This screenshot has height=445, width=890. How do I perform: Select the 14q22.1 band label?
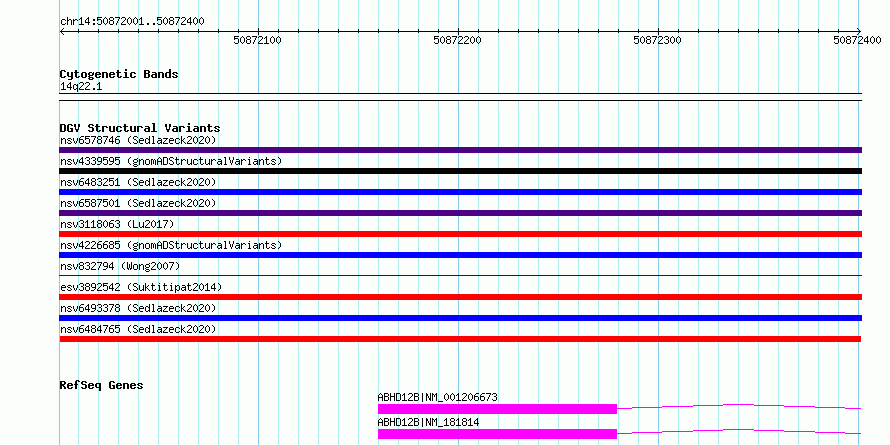point(81,87)
